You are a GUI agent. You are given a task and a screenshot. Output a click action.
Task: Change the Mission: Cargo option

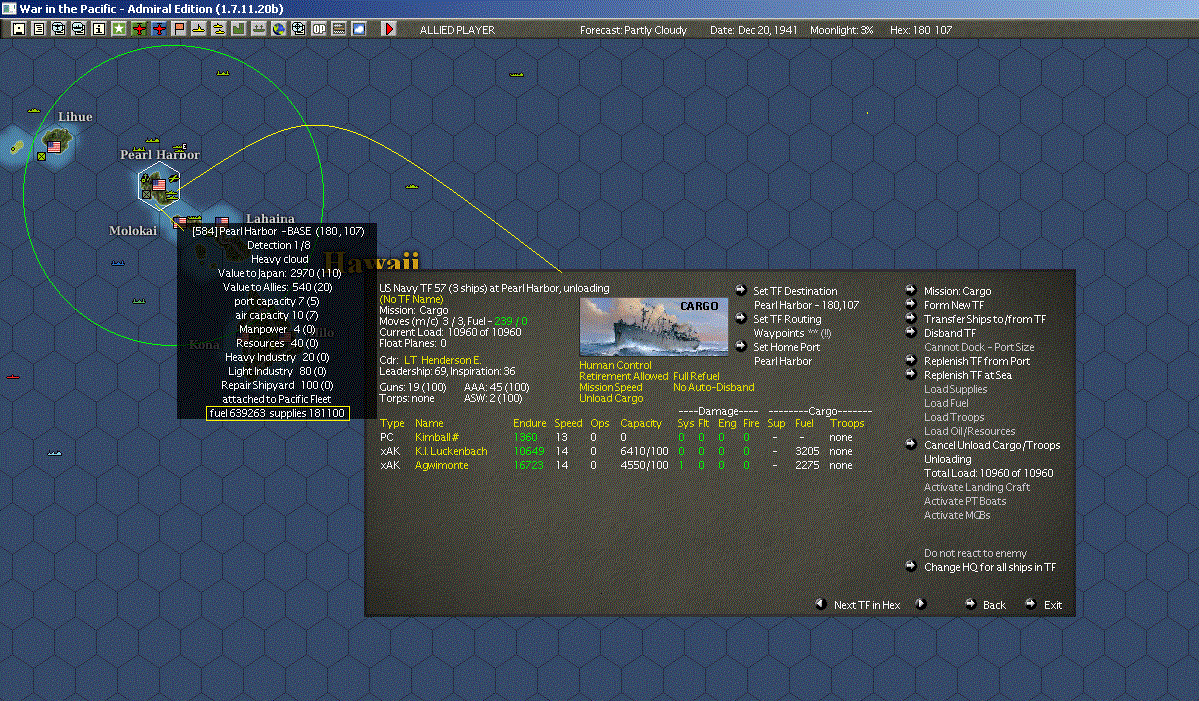[957, 291]
